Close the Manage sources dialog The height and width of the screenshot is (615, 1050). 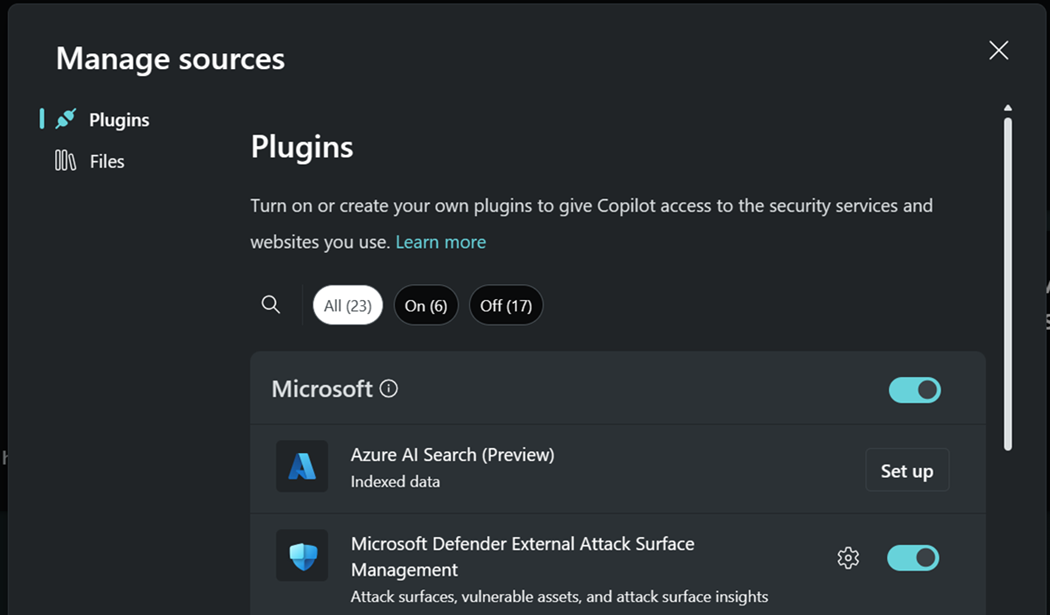pyautogui.click(x=997, y=49)
